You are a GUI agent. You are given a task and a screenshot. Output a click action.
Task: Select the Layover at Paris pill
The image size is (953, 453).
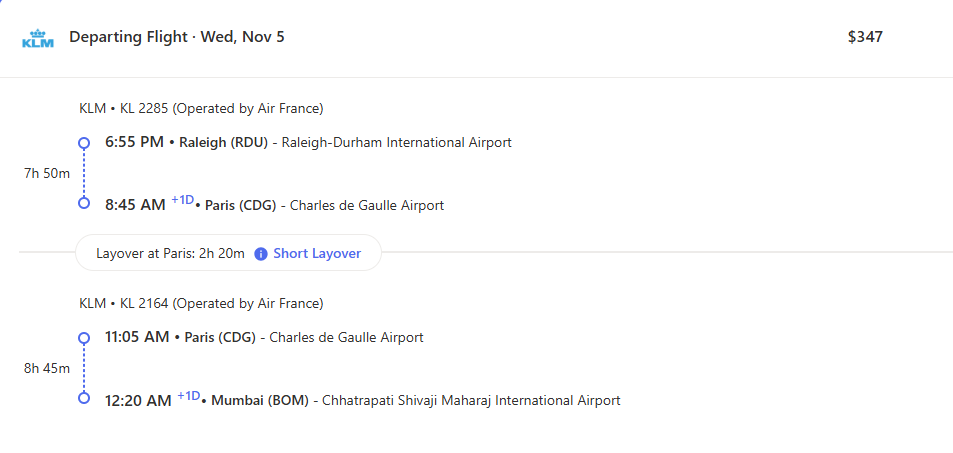(x=228, y=253)
